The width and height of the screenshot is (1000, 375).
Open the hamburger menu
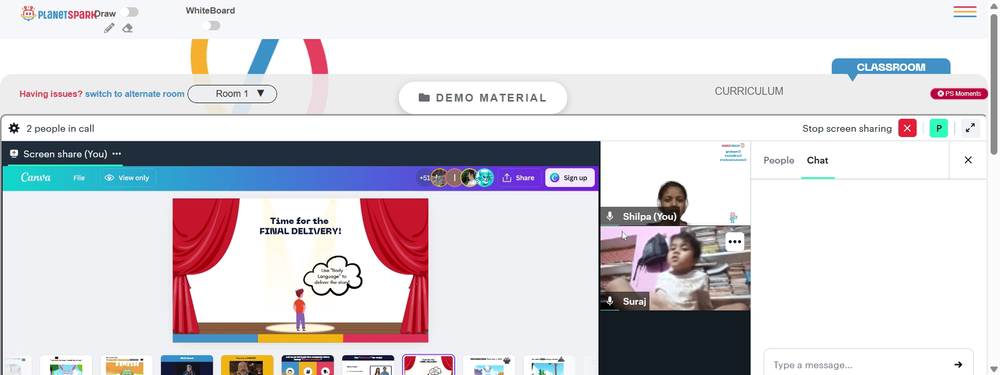[965, 11]
